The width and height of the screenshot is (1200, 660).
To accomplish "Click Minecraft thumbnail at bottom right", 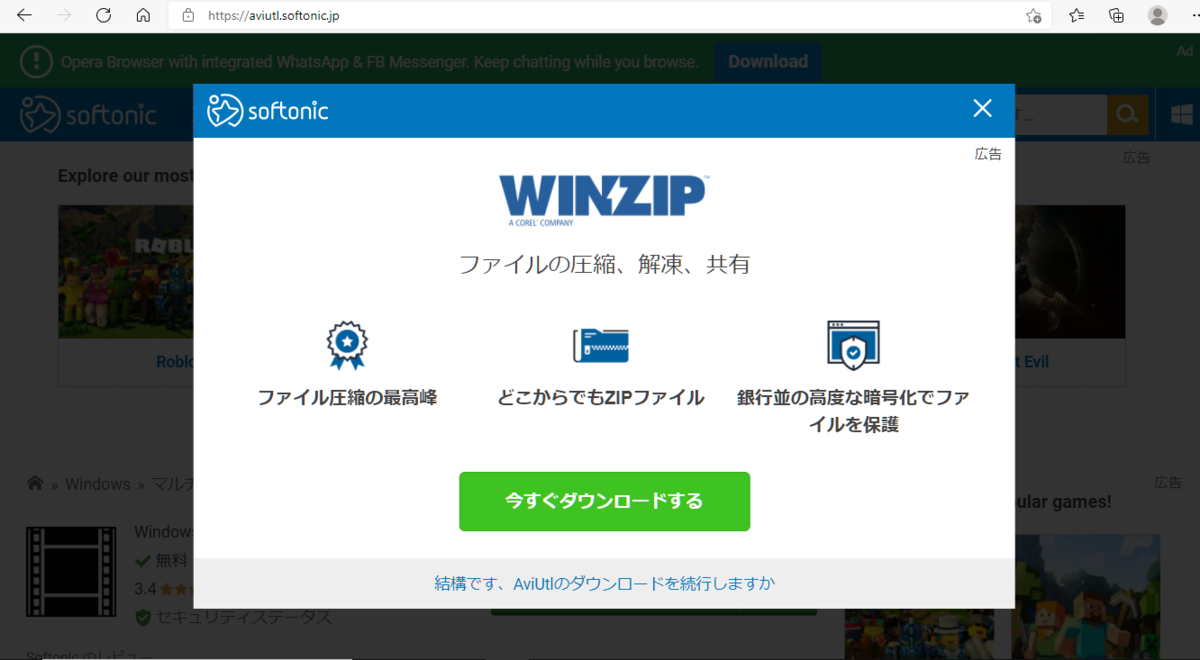I will pyautogui.click(x=1085, y=596).
